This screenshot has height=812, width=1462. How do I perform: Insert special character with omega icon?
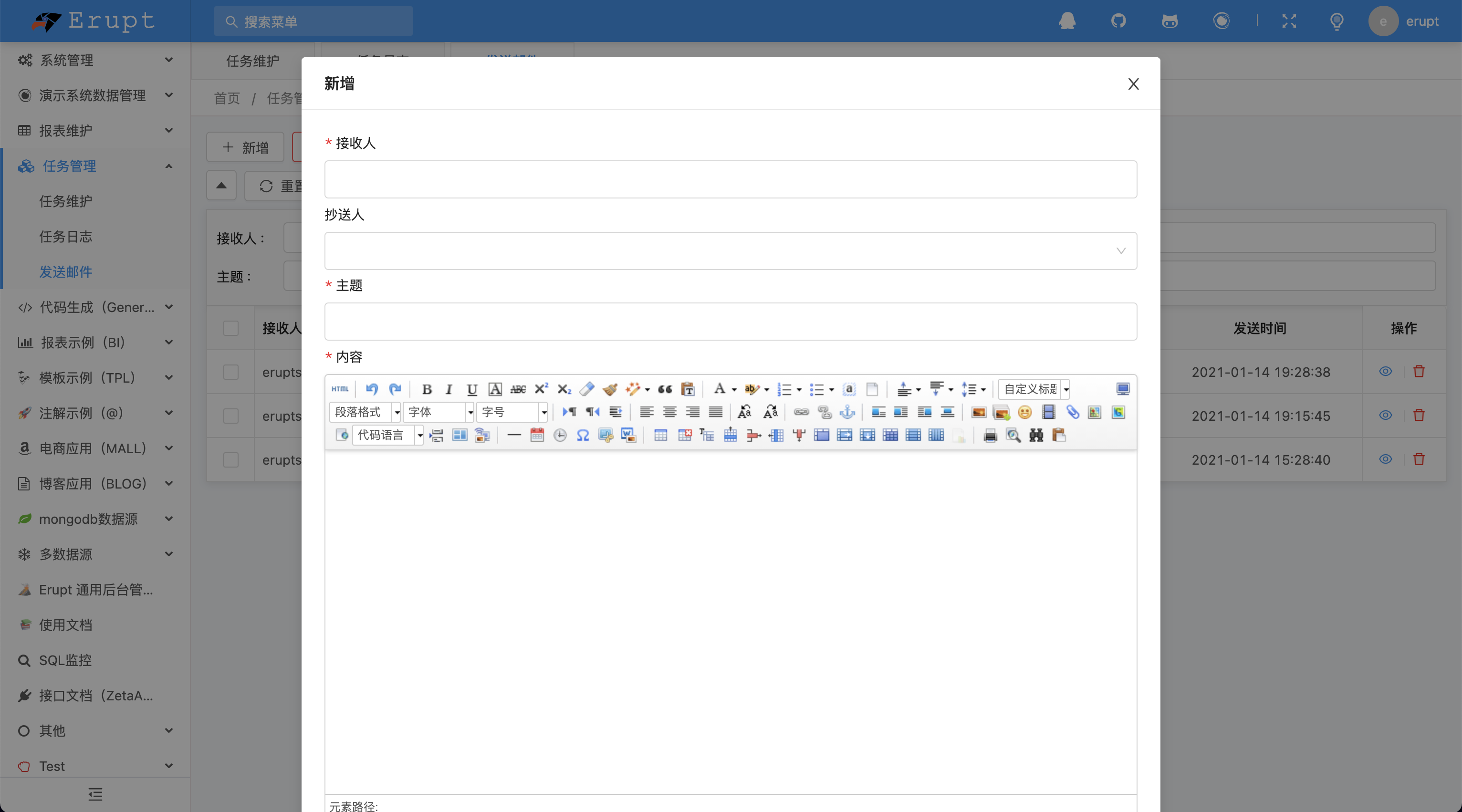[x=583, y=436]
